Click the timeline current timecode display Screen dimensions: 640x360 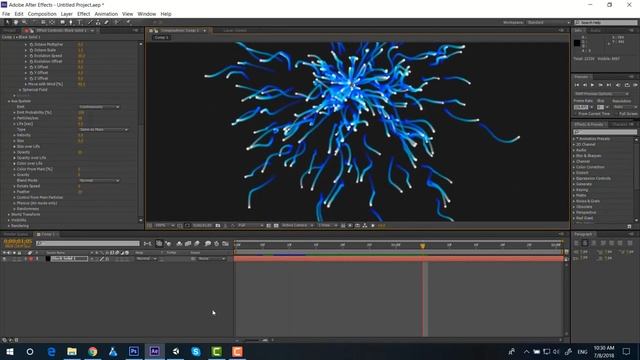[18, 242]
